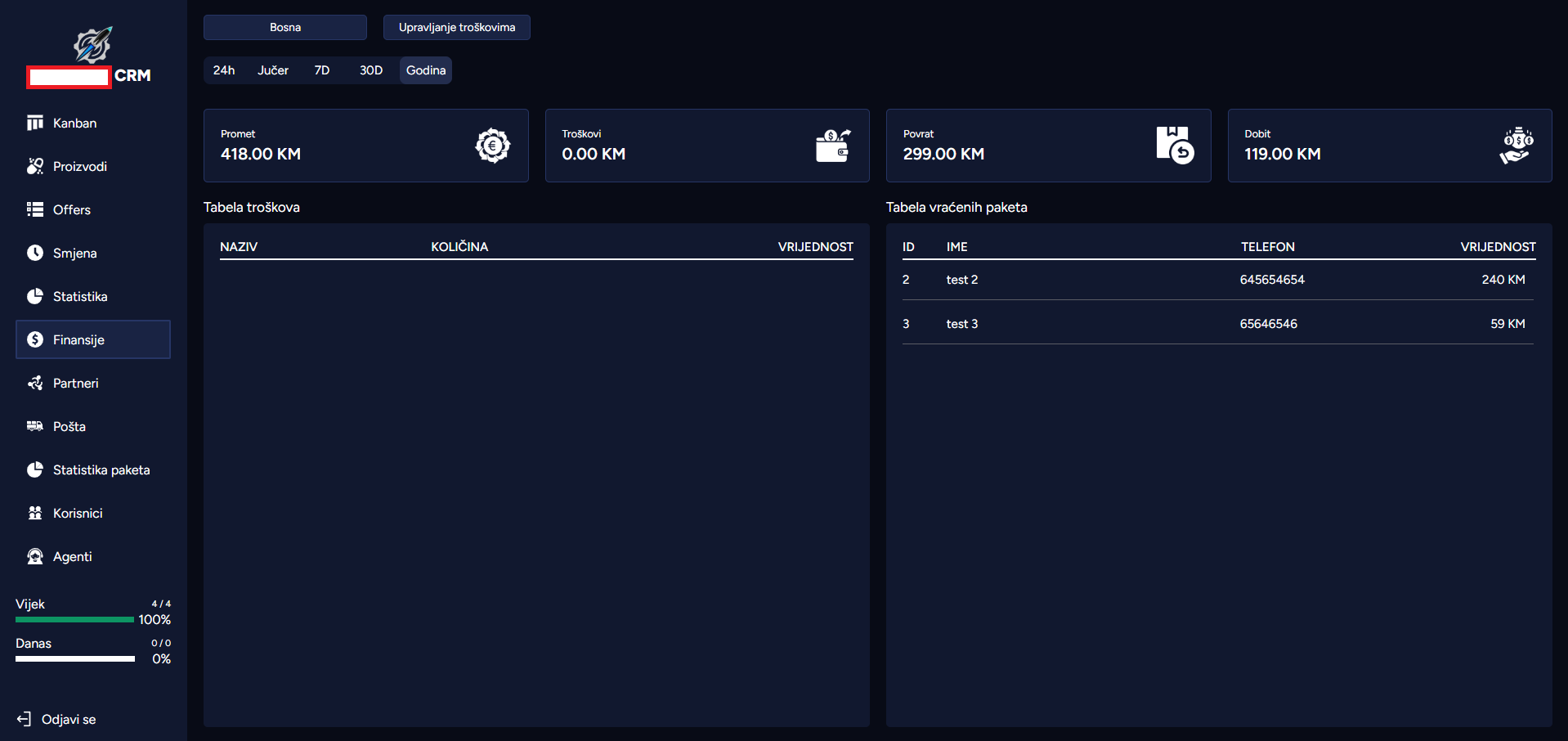
Task: Click the KOLIČINA column header
Action: coord(459,247)
